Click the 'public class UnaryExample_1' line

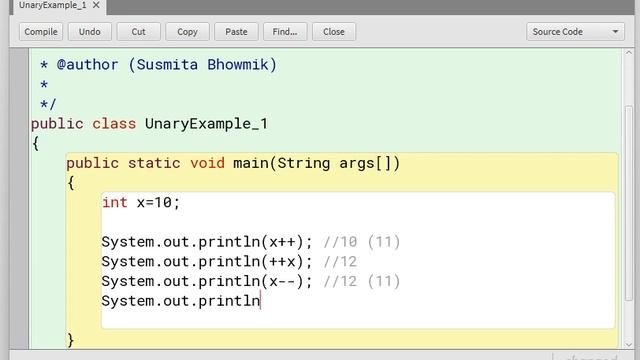(x=149, y=124)
